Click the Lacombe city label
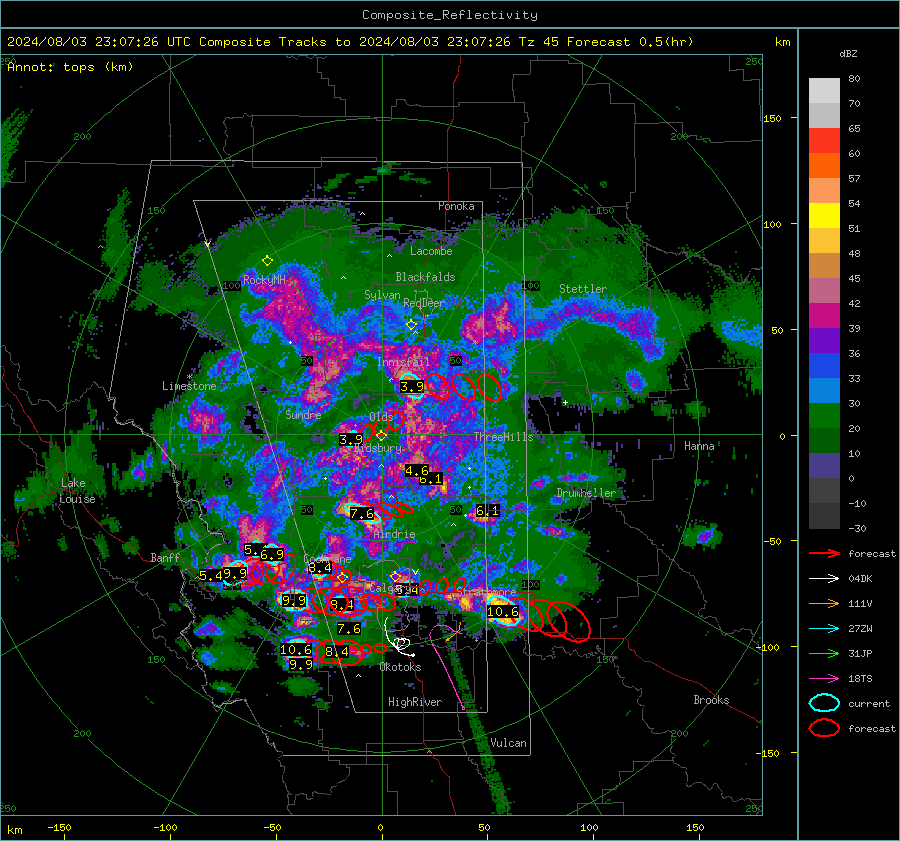Viewport: 900px width, 841px height. point(431,251)
